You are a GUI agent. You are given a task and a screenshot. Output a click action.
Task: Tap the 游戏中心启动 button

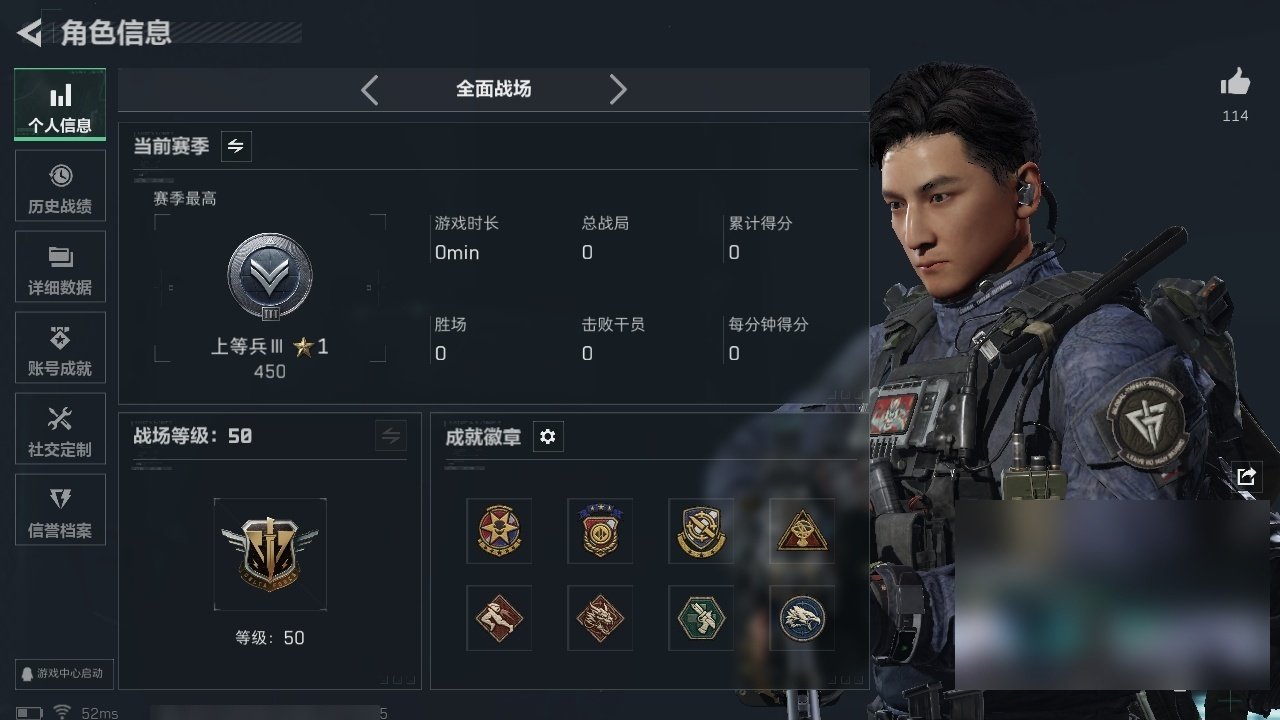60,673
